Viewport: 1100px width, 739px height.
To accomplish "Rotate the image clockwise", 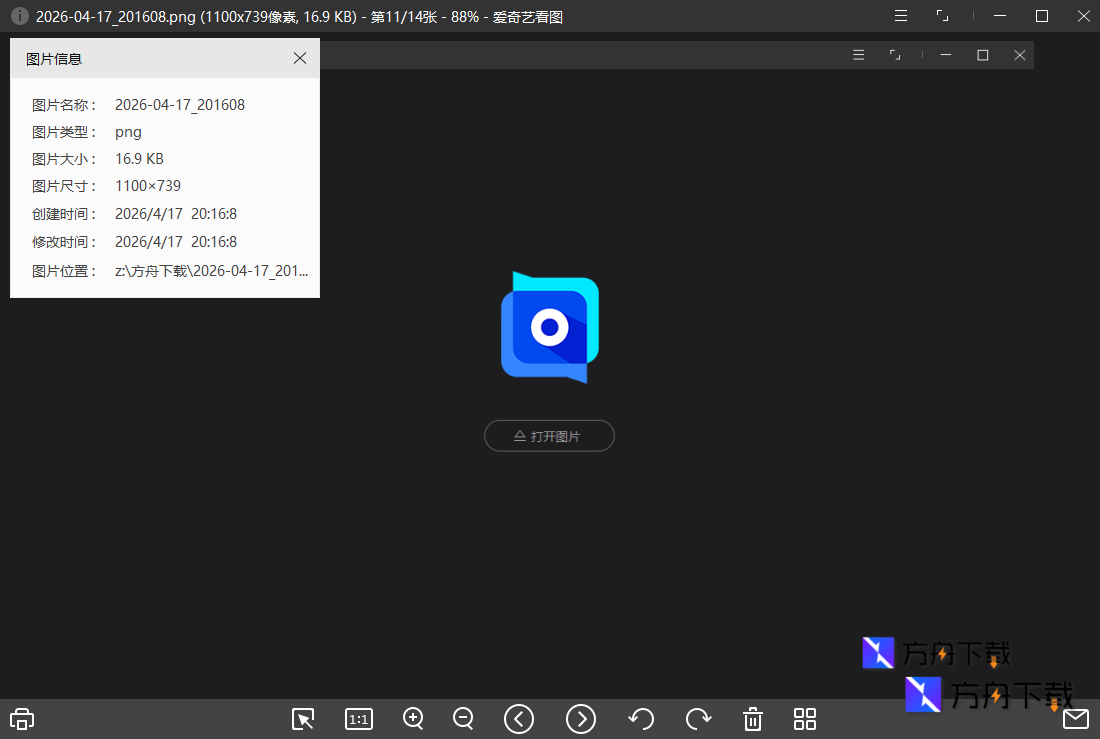I will coord(698,719).
